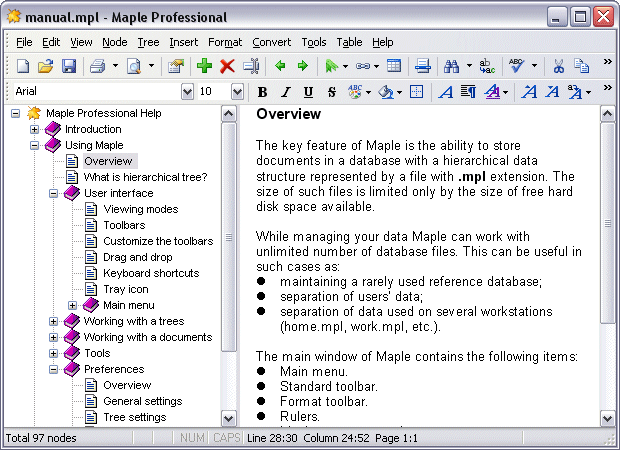Open the File menu
Image resolution: width=620 pixels, height=450 pixels.
coord(24,42)
